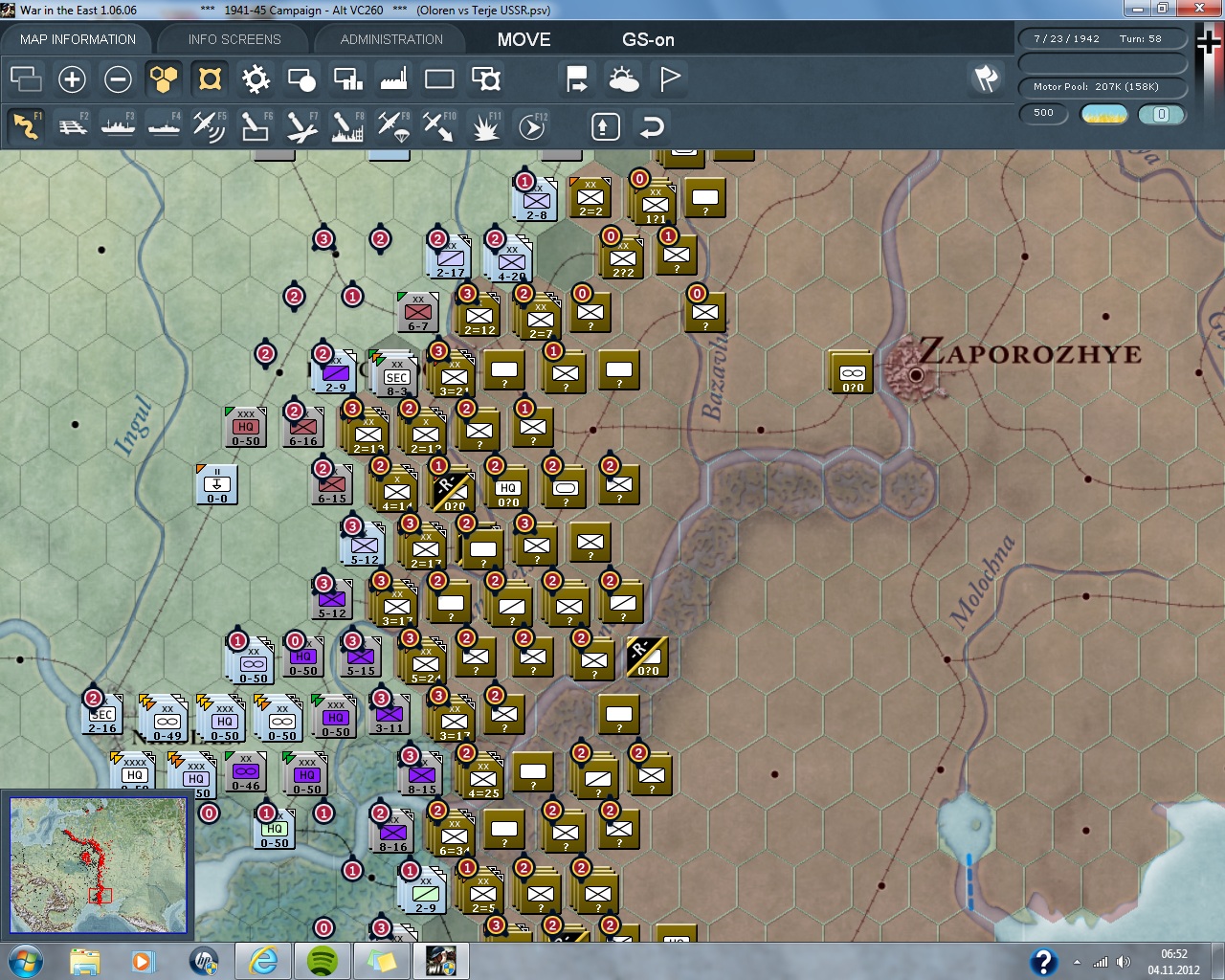This screenshot has height=980, width=1225.
Task: Click the flag-with-arrow toolbar icon
Action: [577, 78]
